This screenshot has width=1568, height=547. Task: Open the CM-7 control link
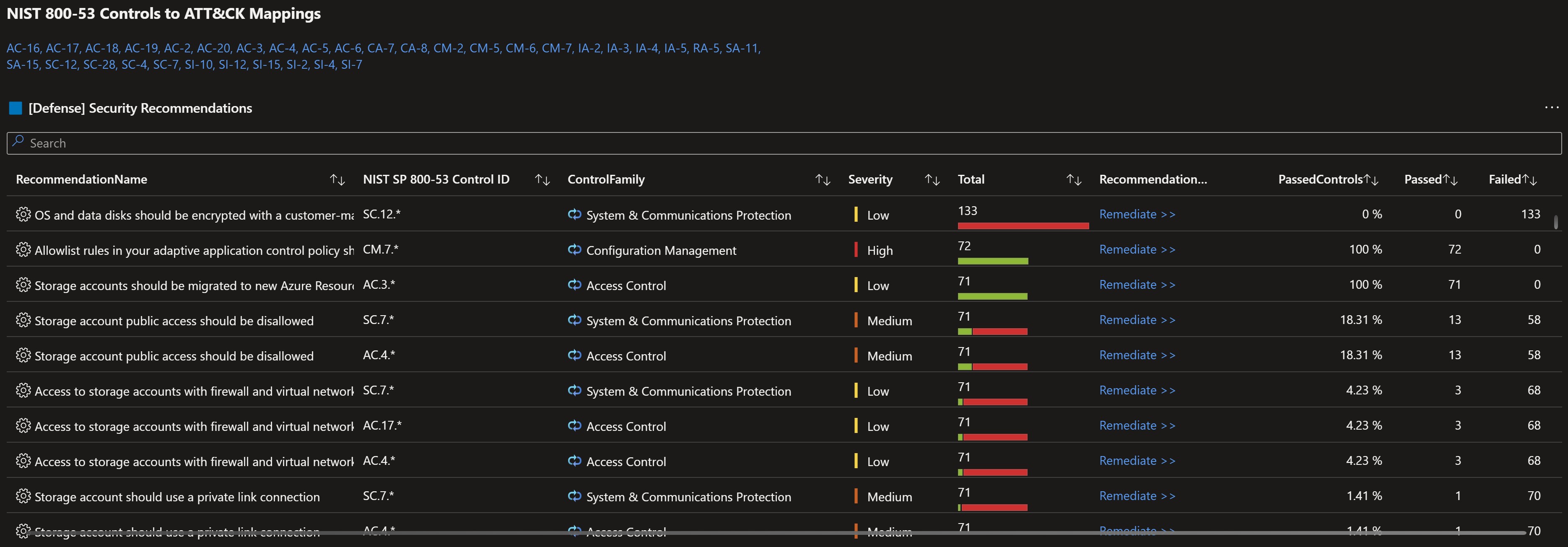557,48
